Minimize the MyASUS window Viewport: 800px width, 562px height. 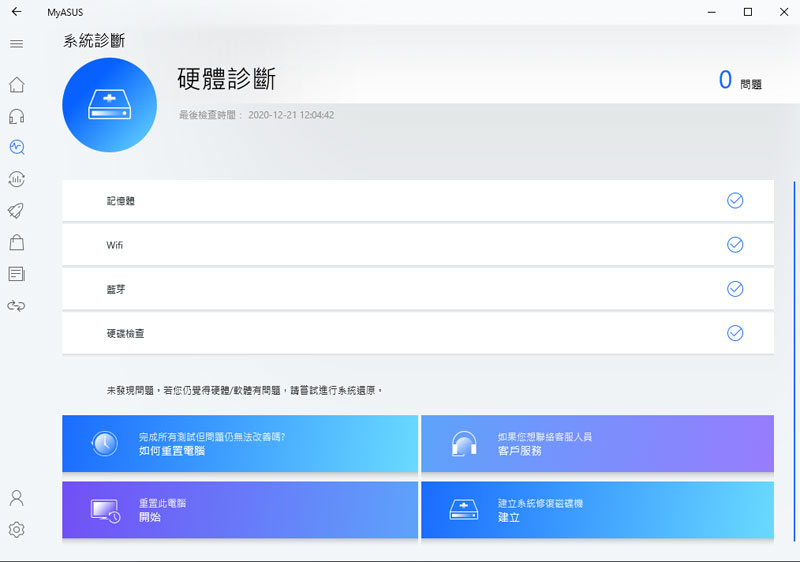coord(712,12)
